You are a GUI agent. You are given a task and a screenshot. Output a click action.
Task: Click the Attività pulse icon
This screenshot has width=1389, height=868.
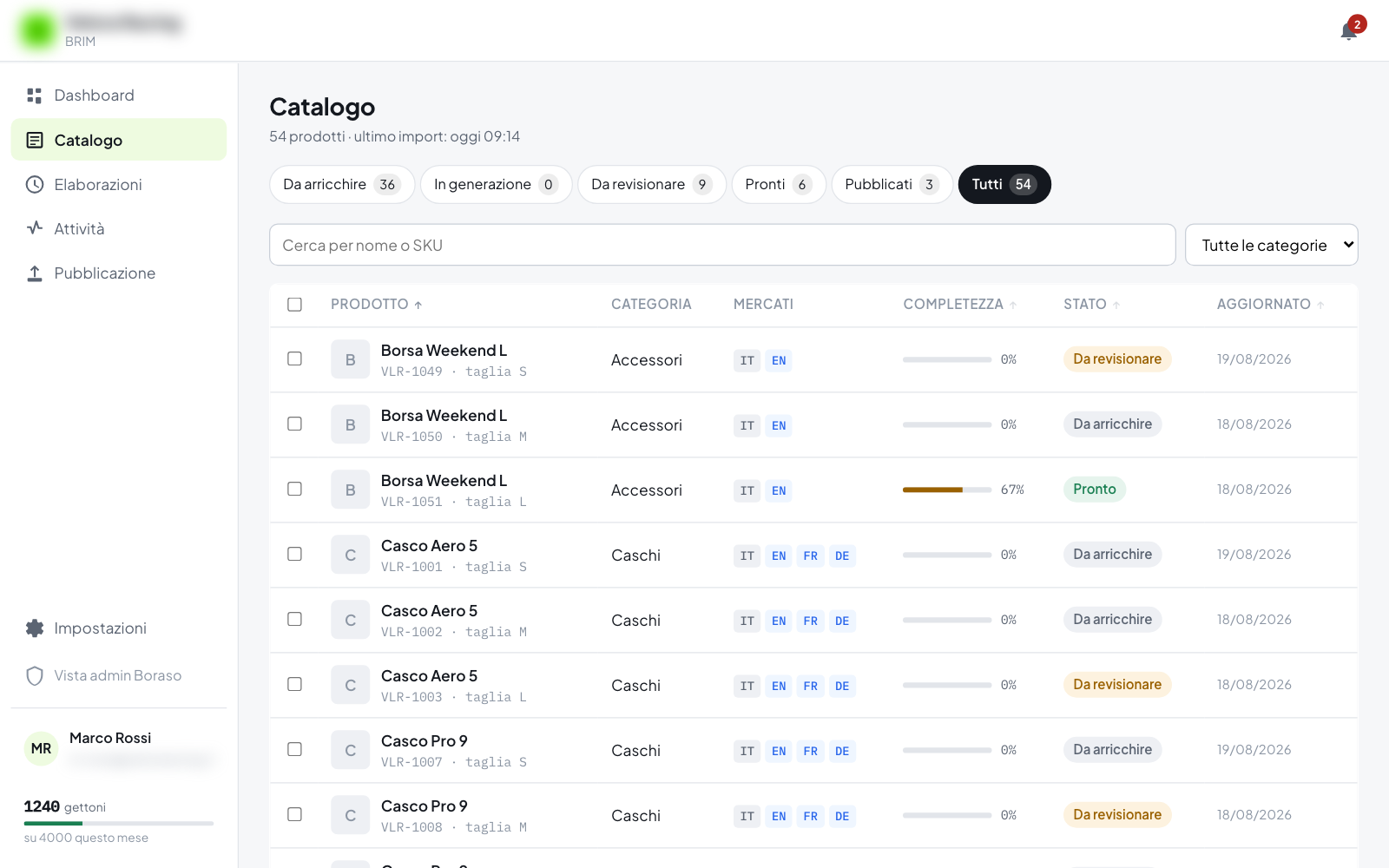tap(35, 228)
